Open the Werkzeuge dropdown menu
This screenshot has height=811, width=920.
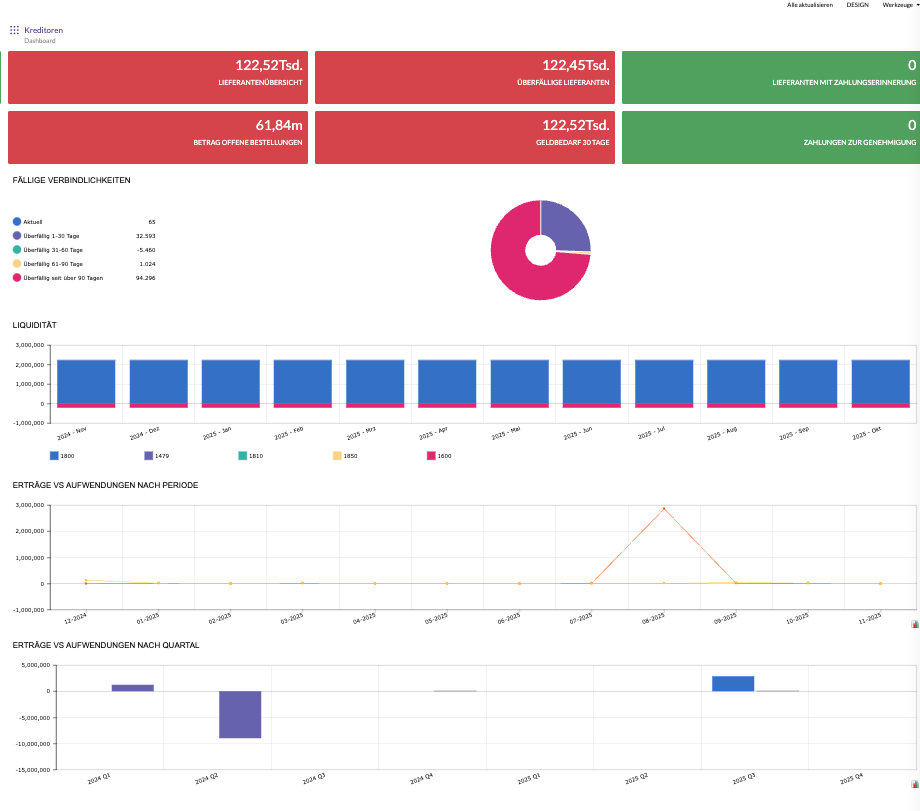tap(900, 5)
